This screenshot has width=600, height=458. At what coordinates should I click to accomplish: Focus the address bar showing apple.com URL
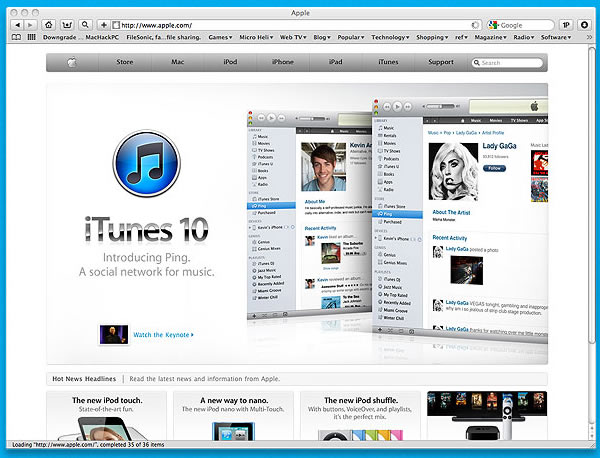point(295,25)
